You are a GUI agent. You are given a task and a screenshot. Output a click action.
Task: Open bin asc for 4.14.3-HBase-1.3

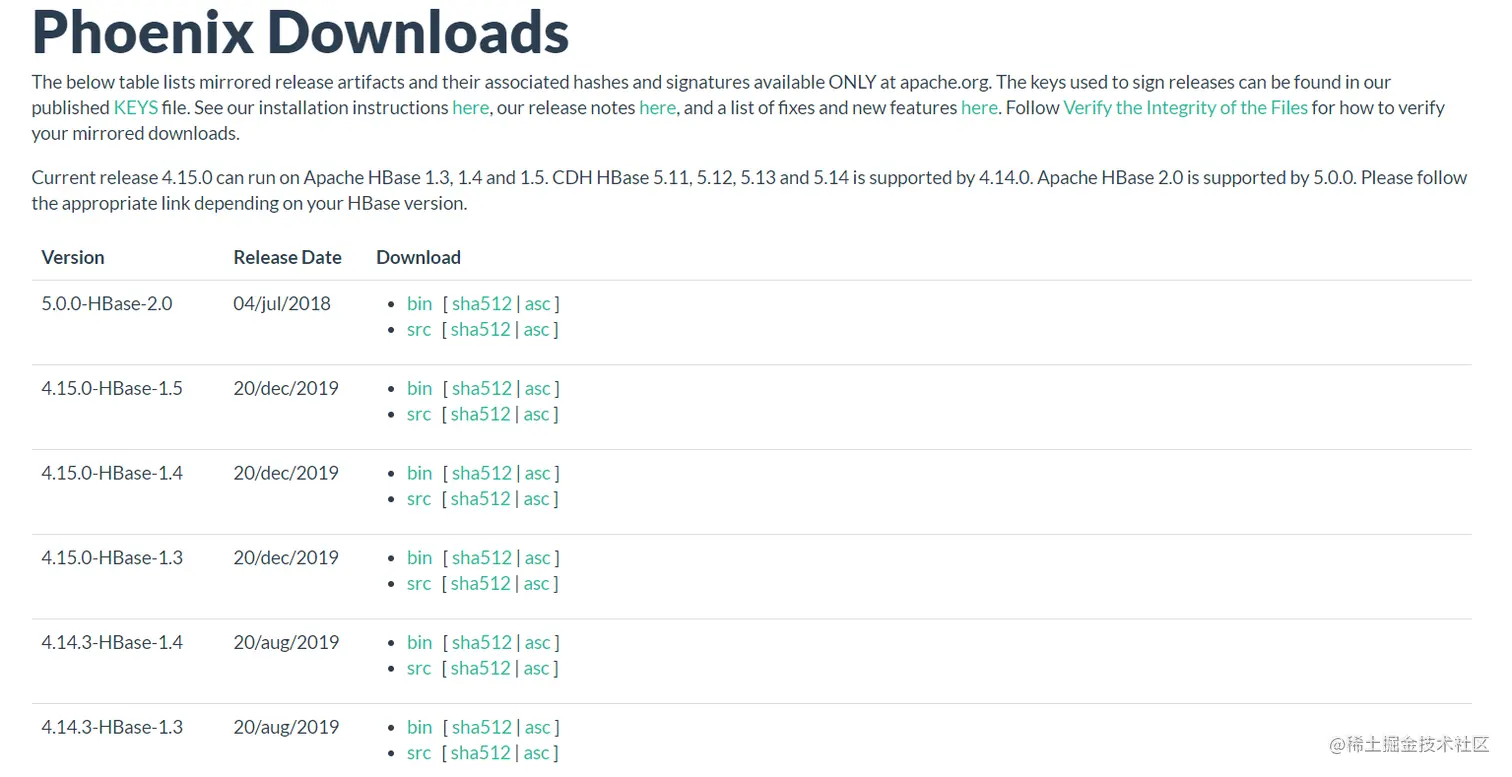[537, 728]
